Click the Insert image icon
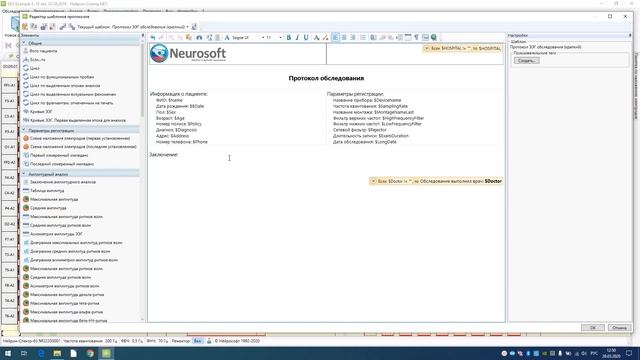640x360 pixels. (x=425, y=38)
